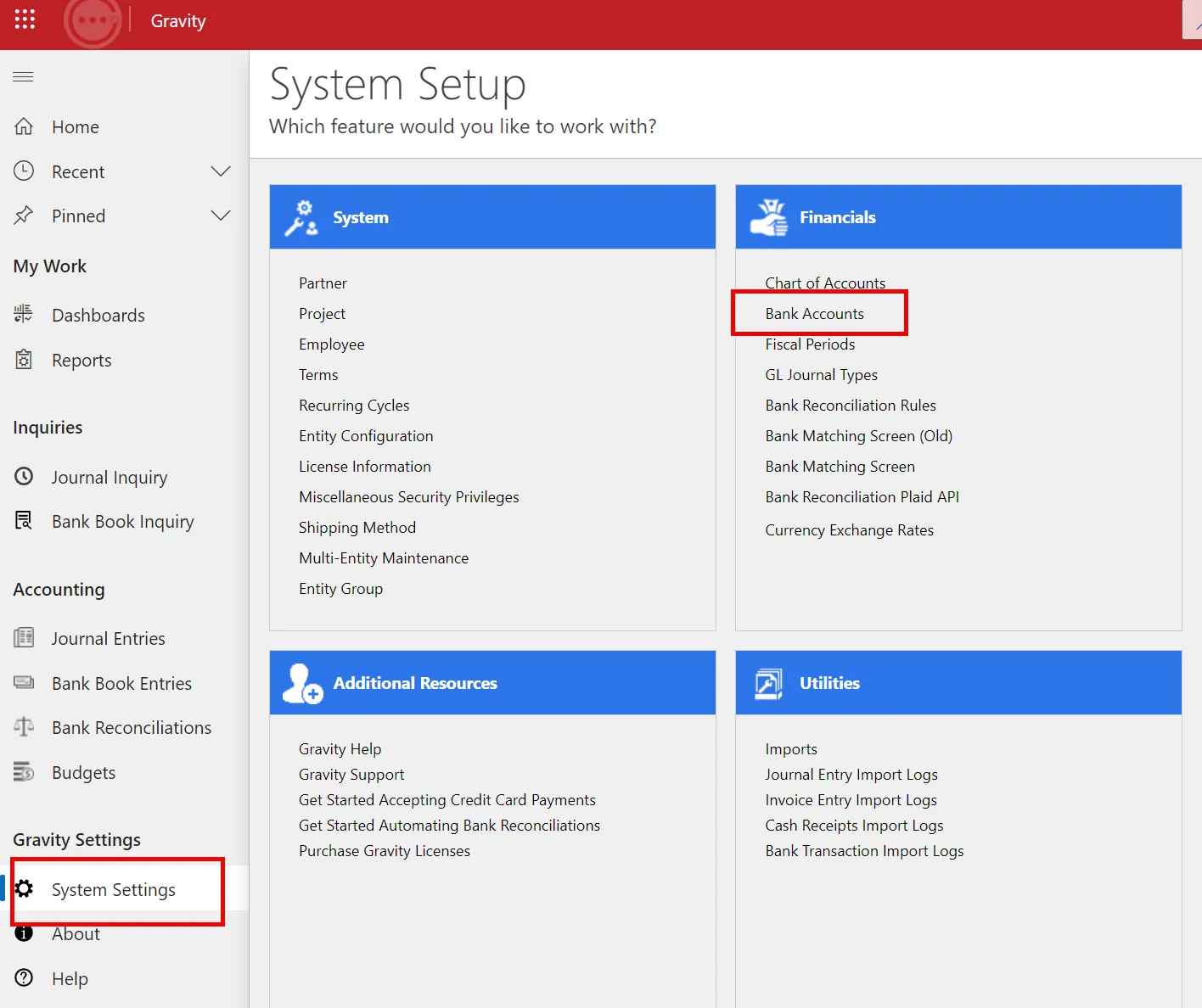
Task: Open Journal Entries under Accounting
Action: point(109,639)
